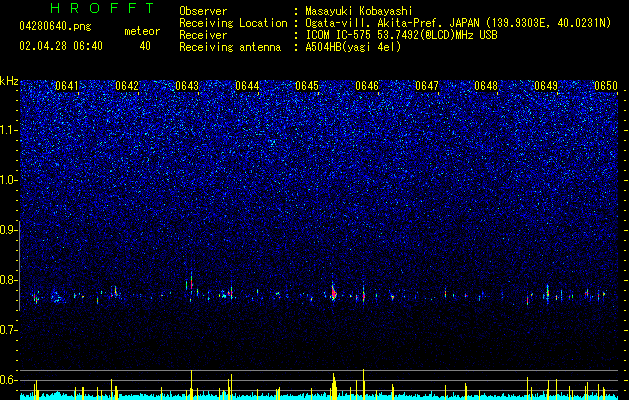The width and height of the screenshot is (629, 400).
Task: Click the strong meteor echo near 0645
Action: tap(333, 292)
